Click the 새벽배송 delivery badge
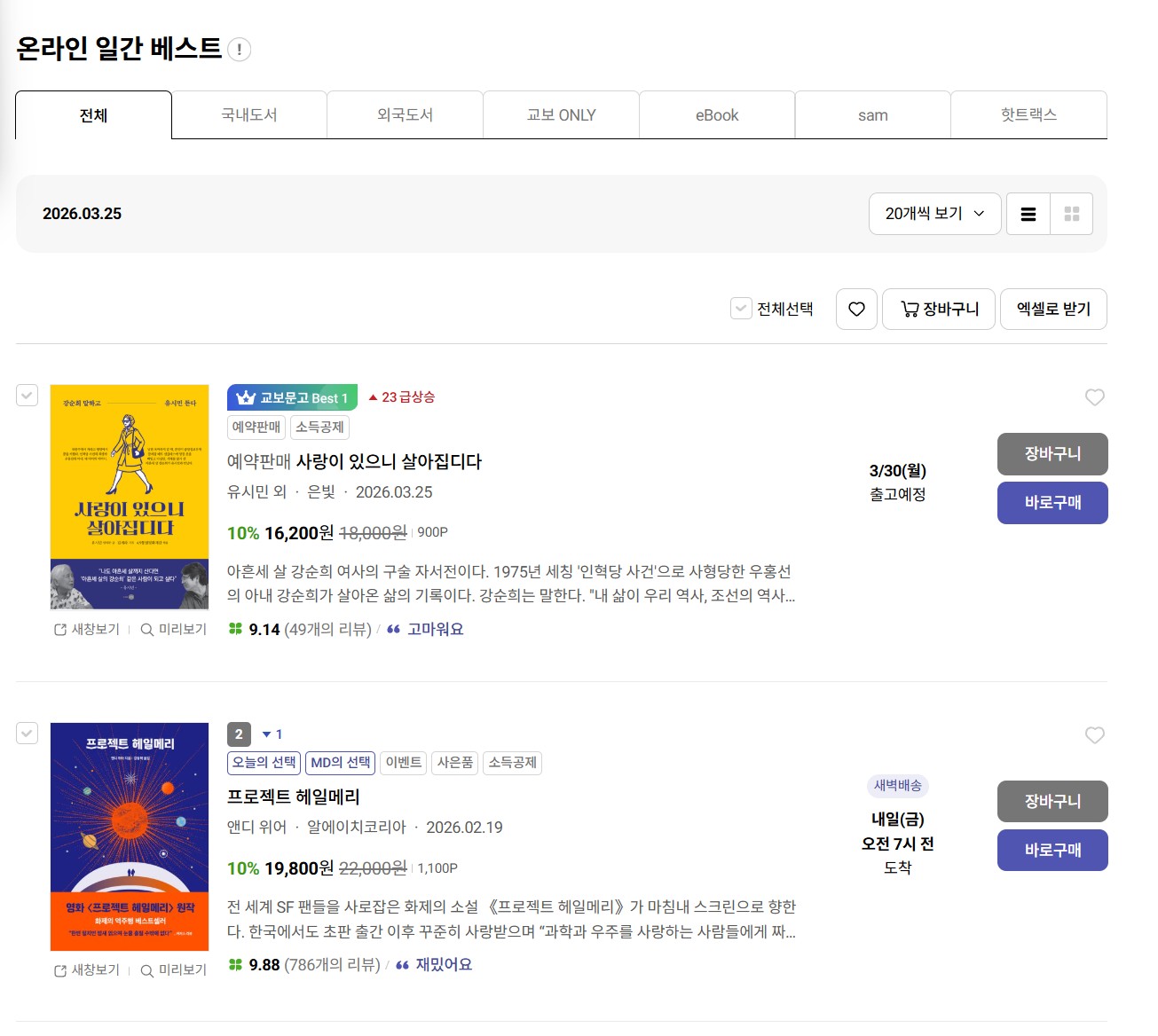The image size is (1158, 1036). tap(898, 786)
